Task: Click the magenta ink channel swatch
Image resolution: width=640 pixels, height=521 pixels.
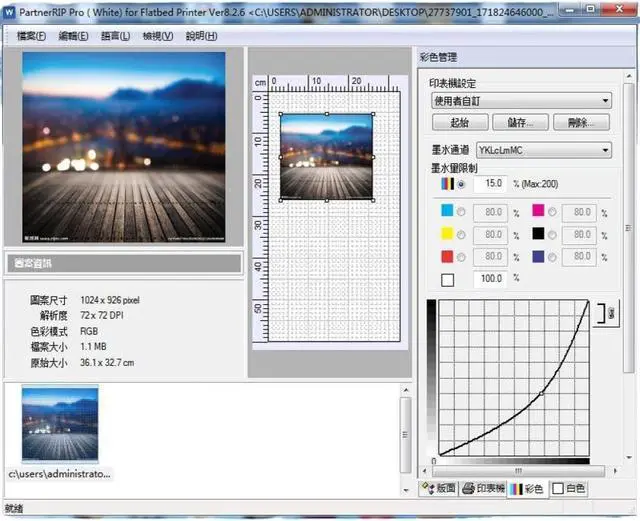Action: point(538,212)
